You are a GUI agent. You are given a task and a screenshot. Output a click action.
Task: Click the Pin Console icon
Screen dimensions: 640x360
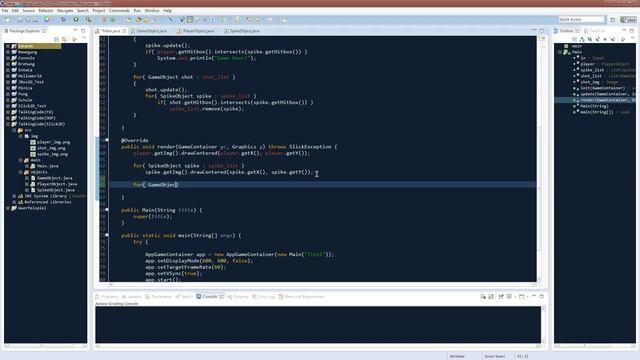pyautogui.click(x=501, y=297)
